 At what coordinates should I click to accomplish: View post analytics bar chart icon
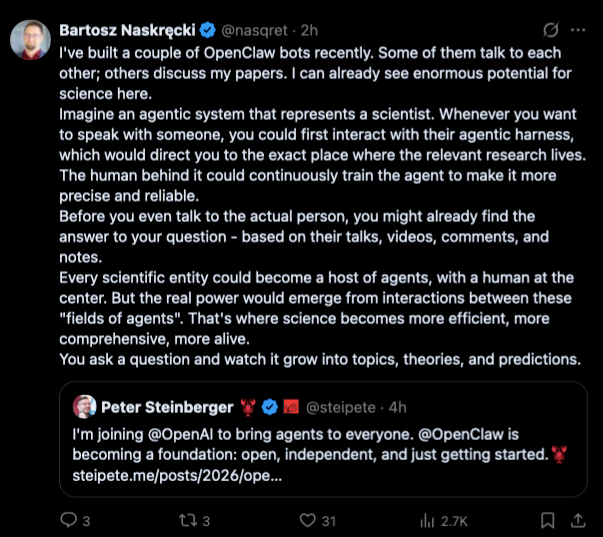tap(429, 519)
